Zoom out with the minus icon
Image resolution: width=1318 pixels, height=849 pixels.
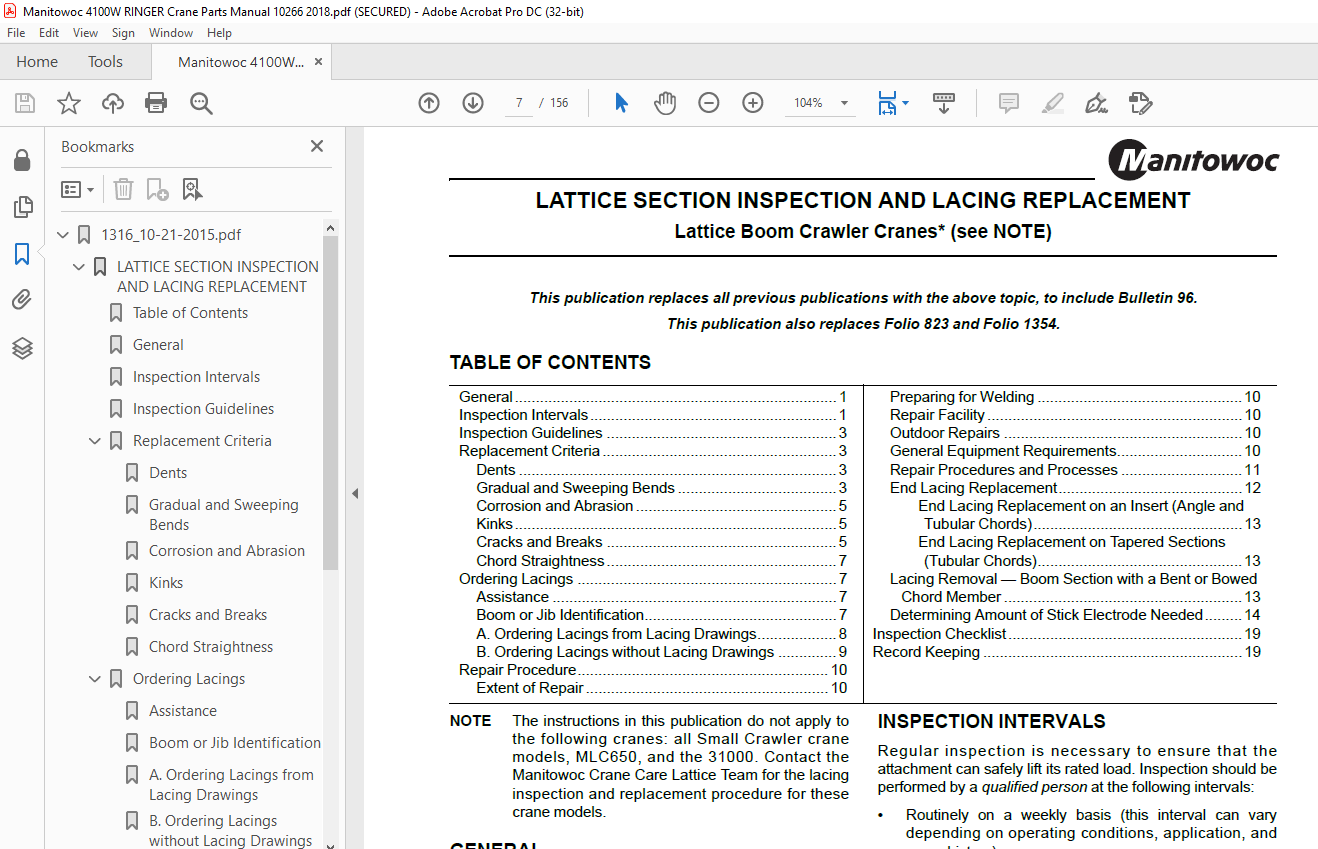(x=709, y=103)
